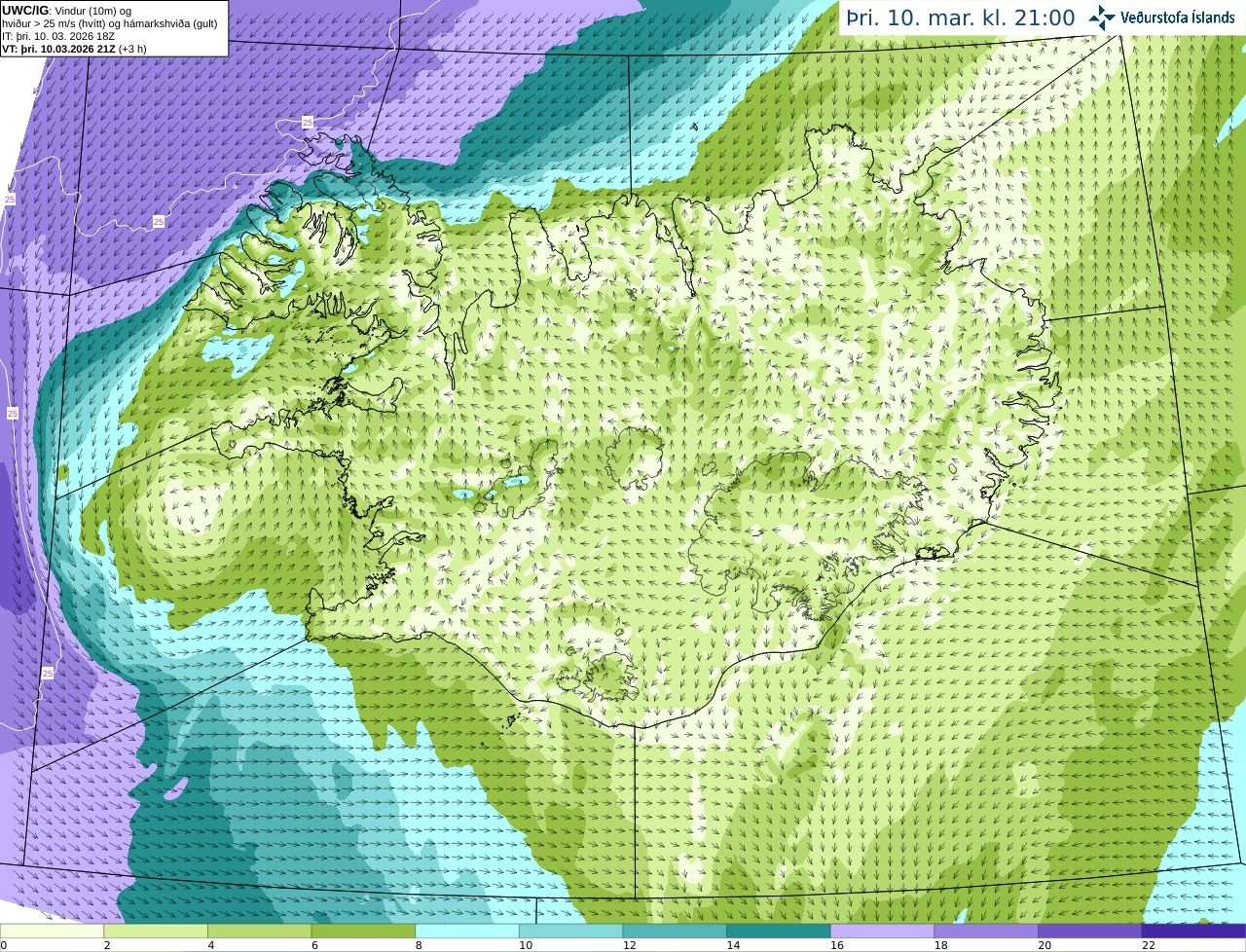Viewport: 1246px width, 952px height.
Task: Click the legend scale value 6
Action: [x=315, y=945]
